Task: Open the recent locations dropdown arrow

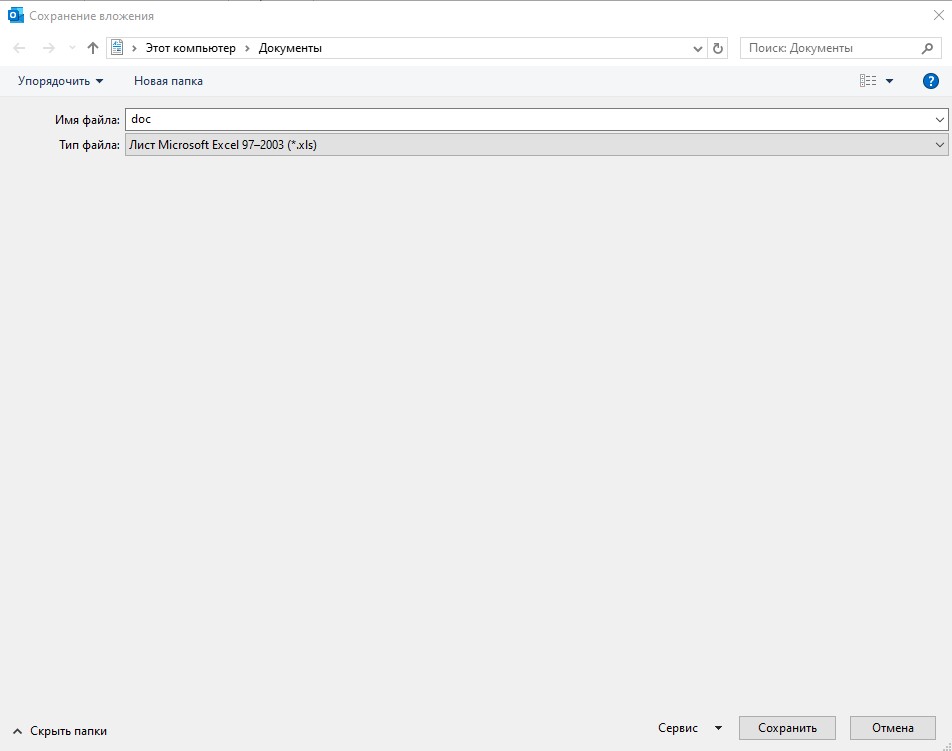Action: [x=71, y=48]
